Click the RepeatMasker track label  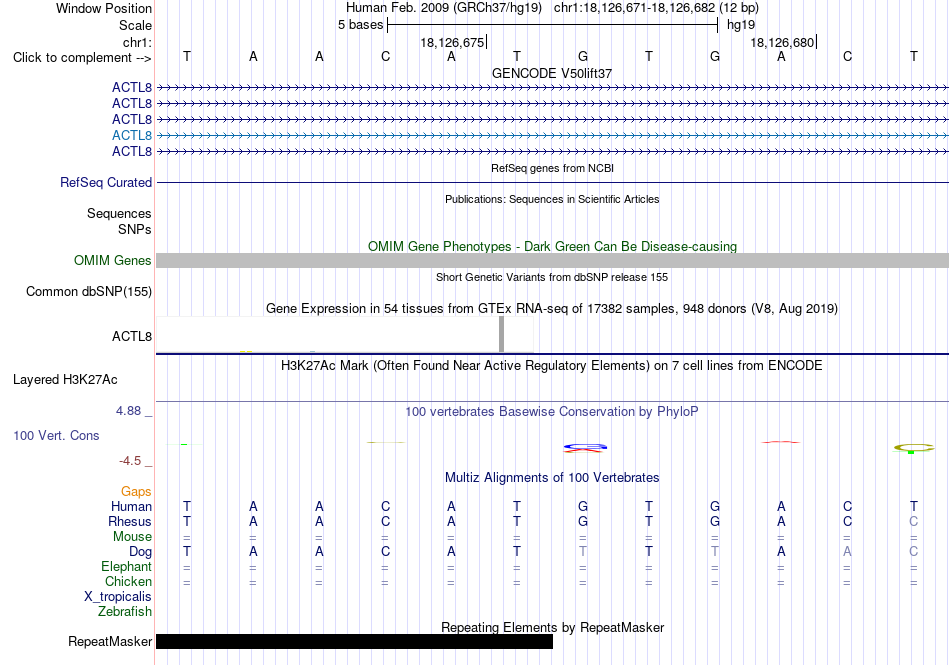click(x=110, y=641)
